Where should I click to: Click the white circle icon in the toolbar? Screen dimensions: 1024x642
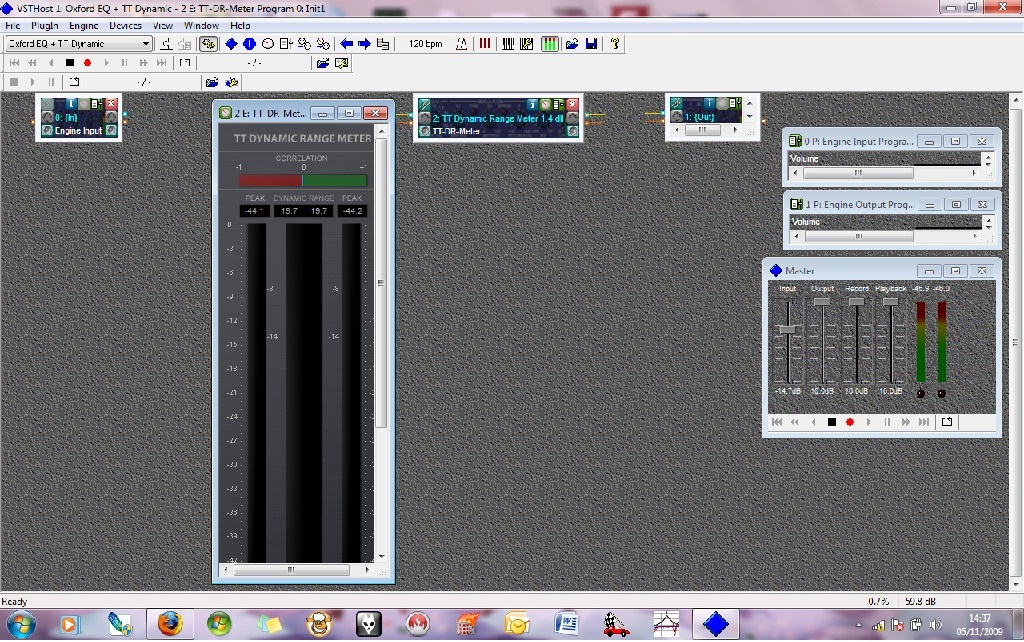[268, 44]
